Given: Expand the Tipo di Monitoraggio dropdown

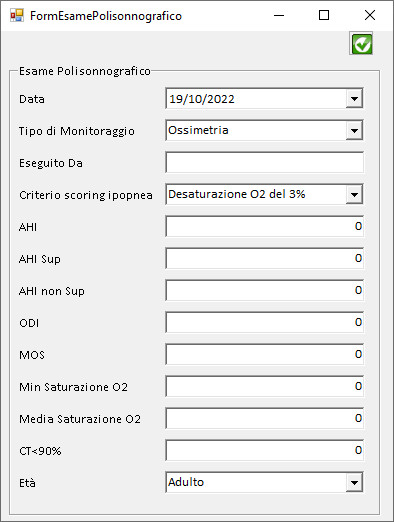Looking at the screenshot, I should click(354, 130).
